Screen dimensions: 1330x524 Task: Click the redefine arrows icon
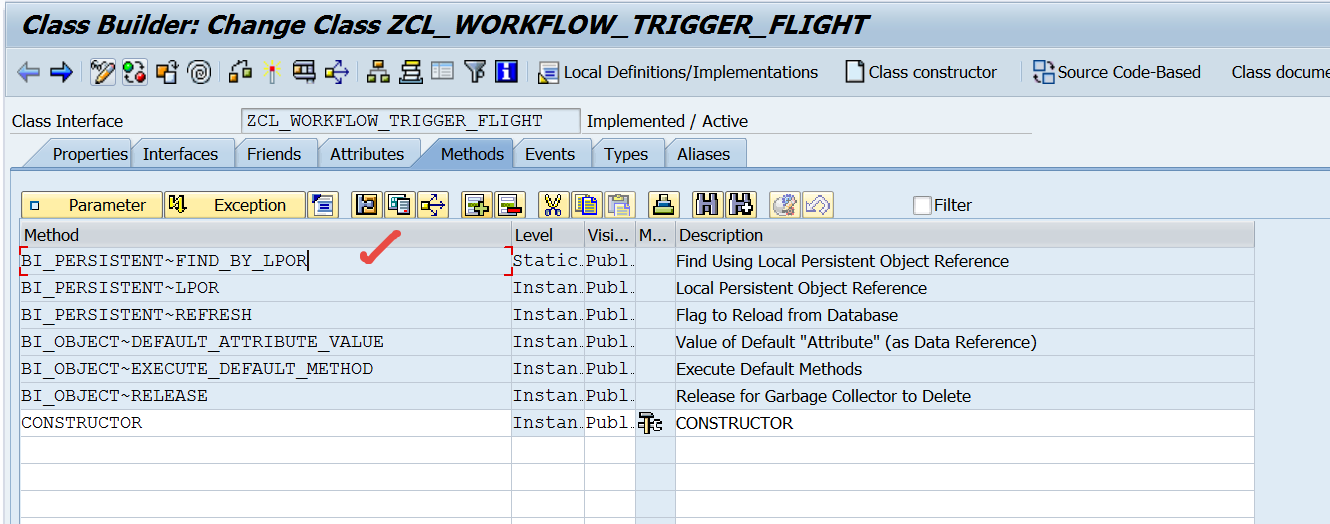[433, 205]
